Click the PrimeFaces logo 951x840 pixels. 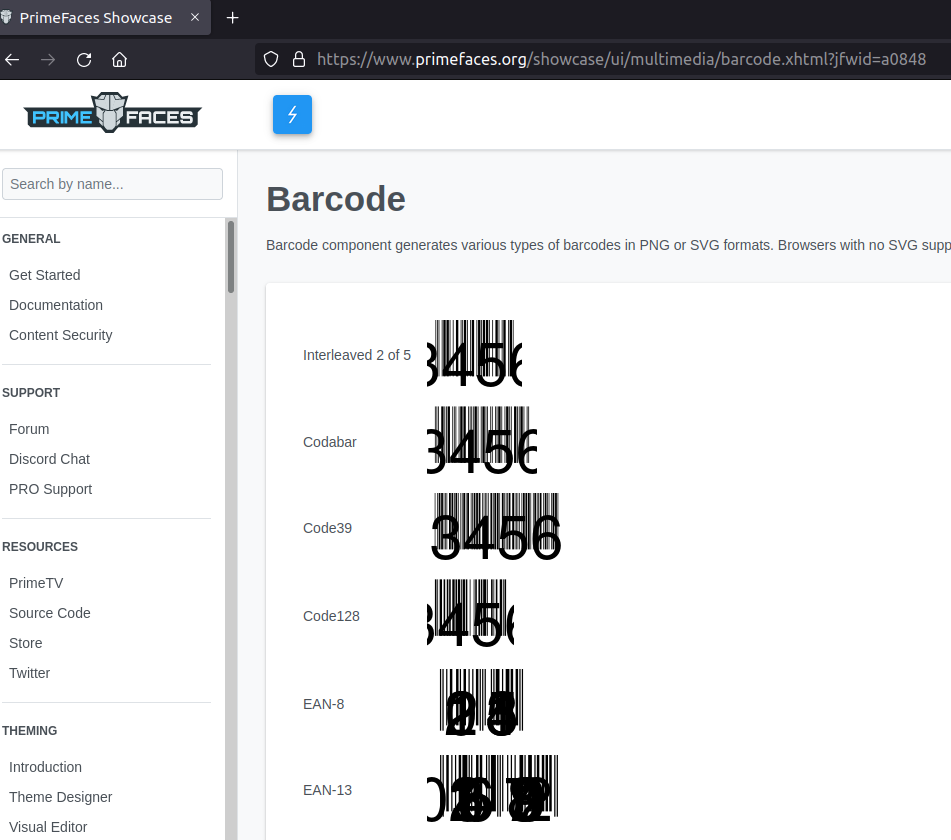111,113
